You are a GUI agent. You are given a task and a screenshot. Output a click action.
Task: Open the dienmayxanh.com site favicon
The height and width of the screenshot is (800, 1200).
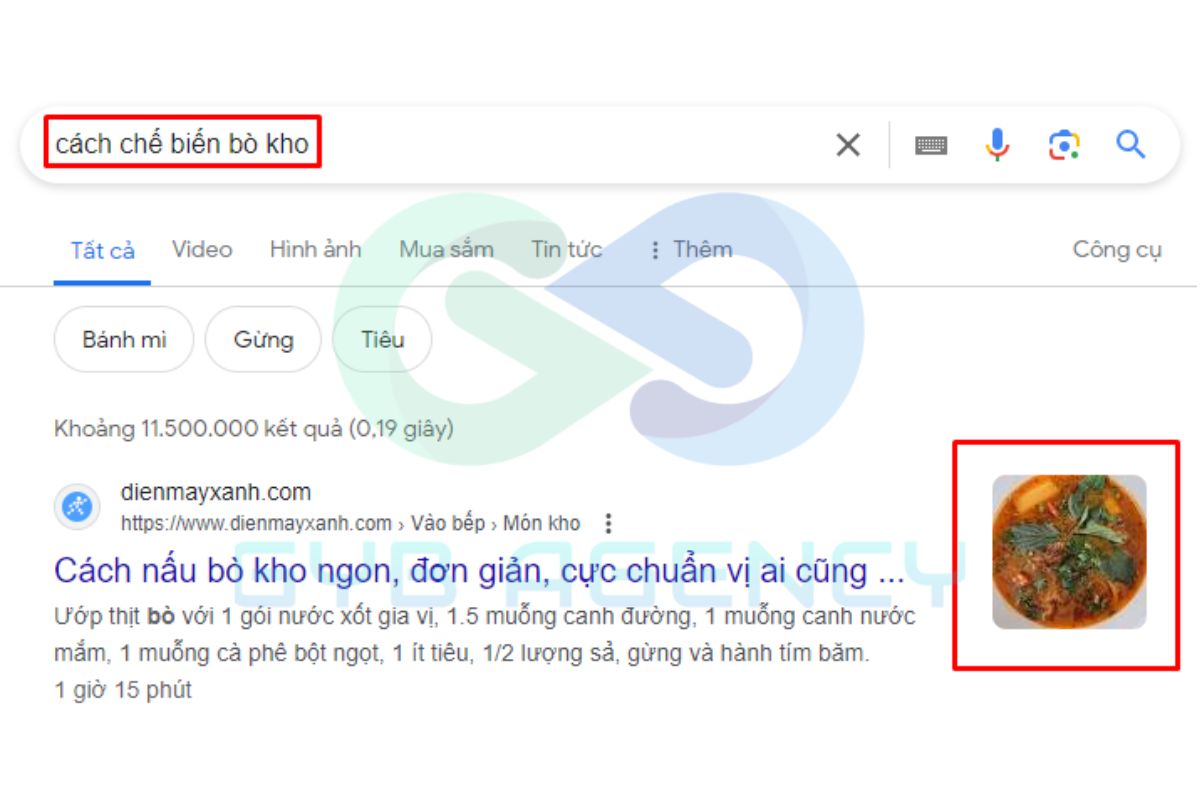click(77, 507)
